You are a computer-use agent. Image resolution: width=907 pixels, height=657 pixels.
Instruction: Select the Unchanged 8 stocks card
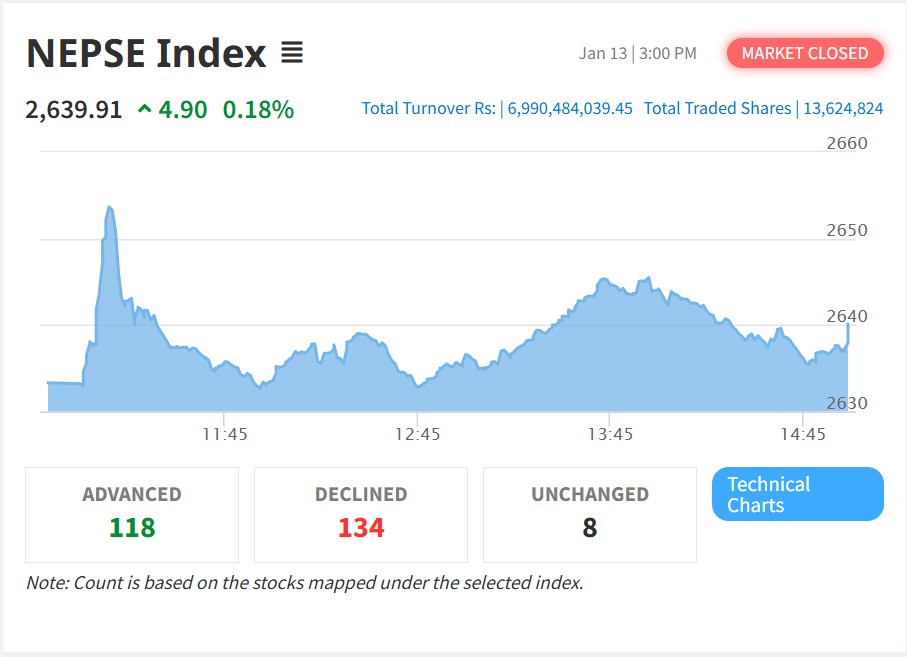589,514
